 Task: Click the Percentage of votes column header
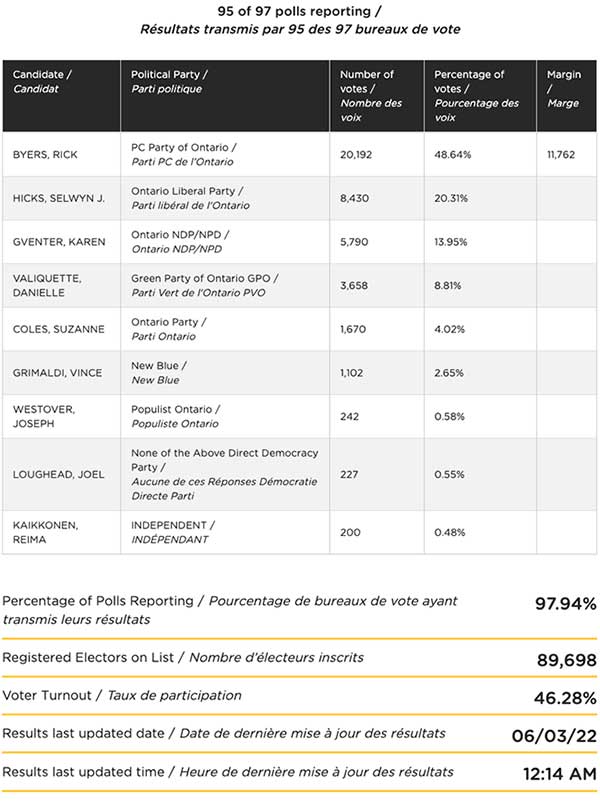[x=480, y=96]
